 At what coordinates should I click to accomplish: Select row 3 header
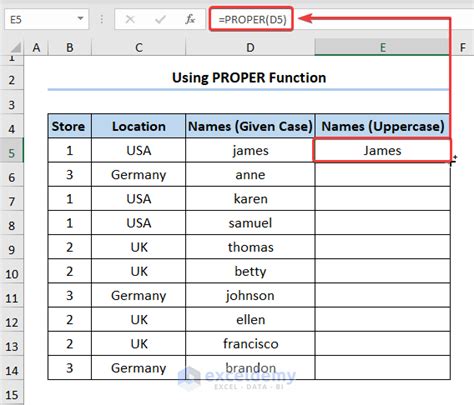point(12,102)
